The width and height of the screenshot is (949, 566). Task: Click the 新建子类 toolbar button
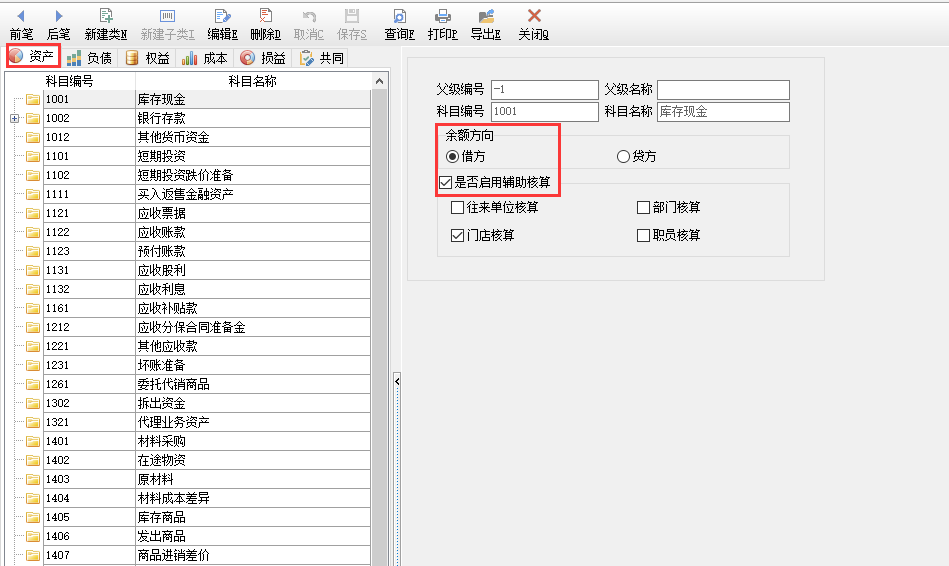168,25
